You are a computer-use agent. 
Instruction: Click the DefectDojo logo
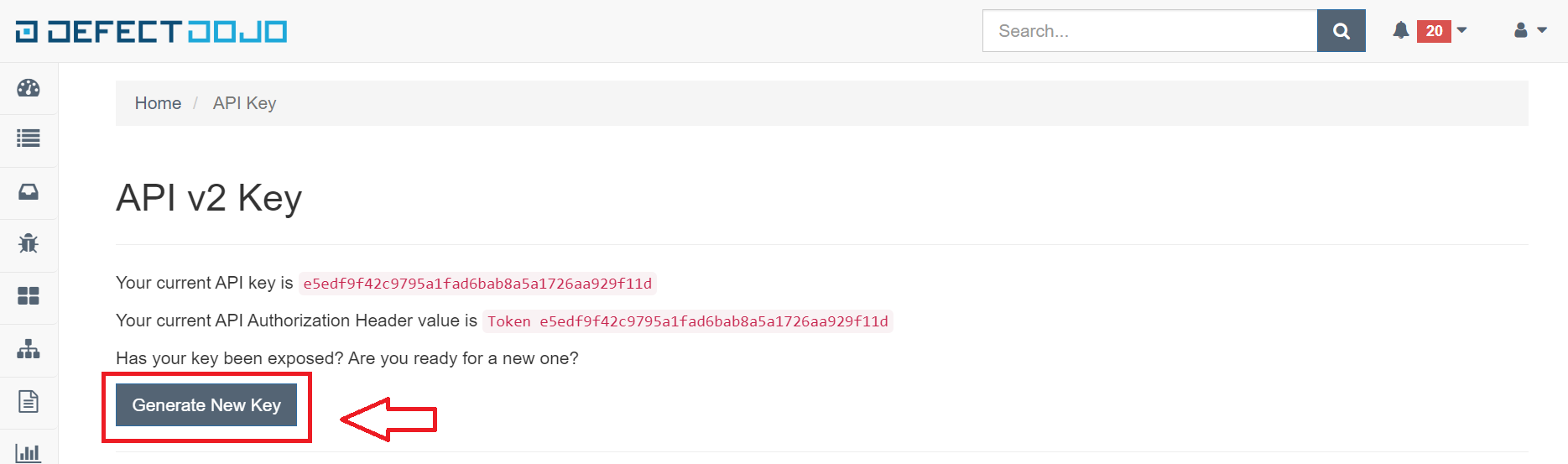click(x=151, y=32)
